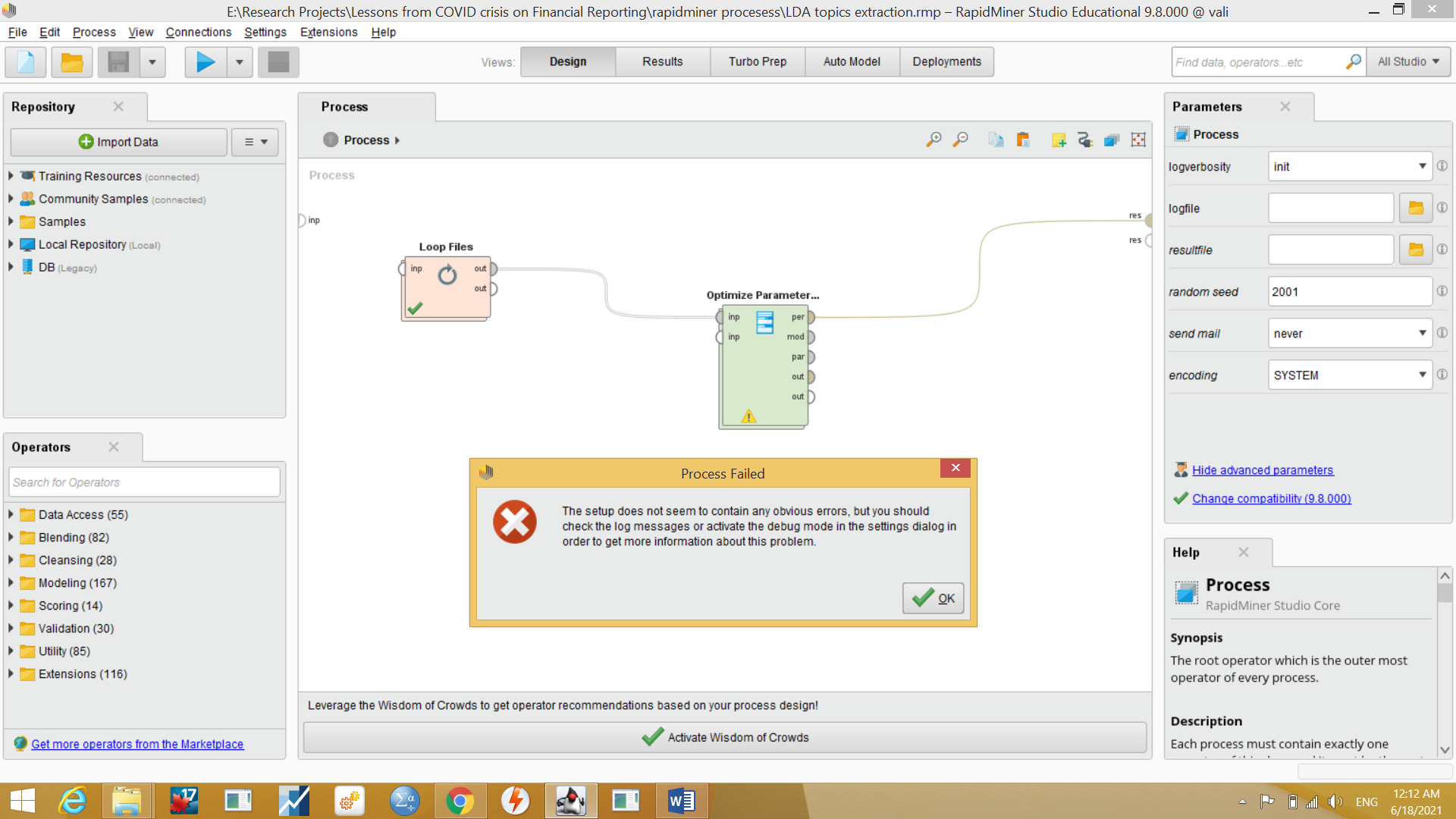Image resolution: width=1456 pixels, height=819 pixels.
Task: Open the Get more operators from Marketplace link
Action: [x=137, y=744]
